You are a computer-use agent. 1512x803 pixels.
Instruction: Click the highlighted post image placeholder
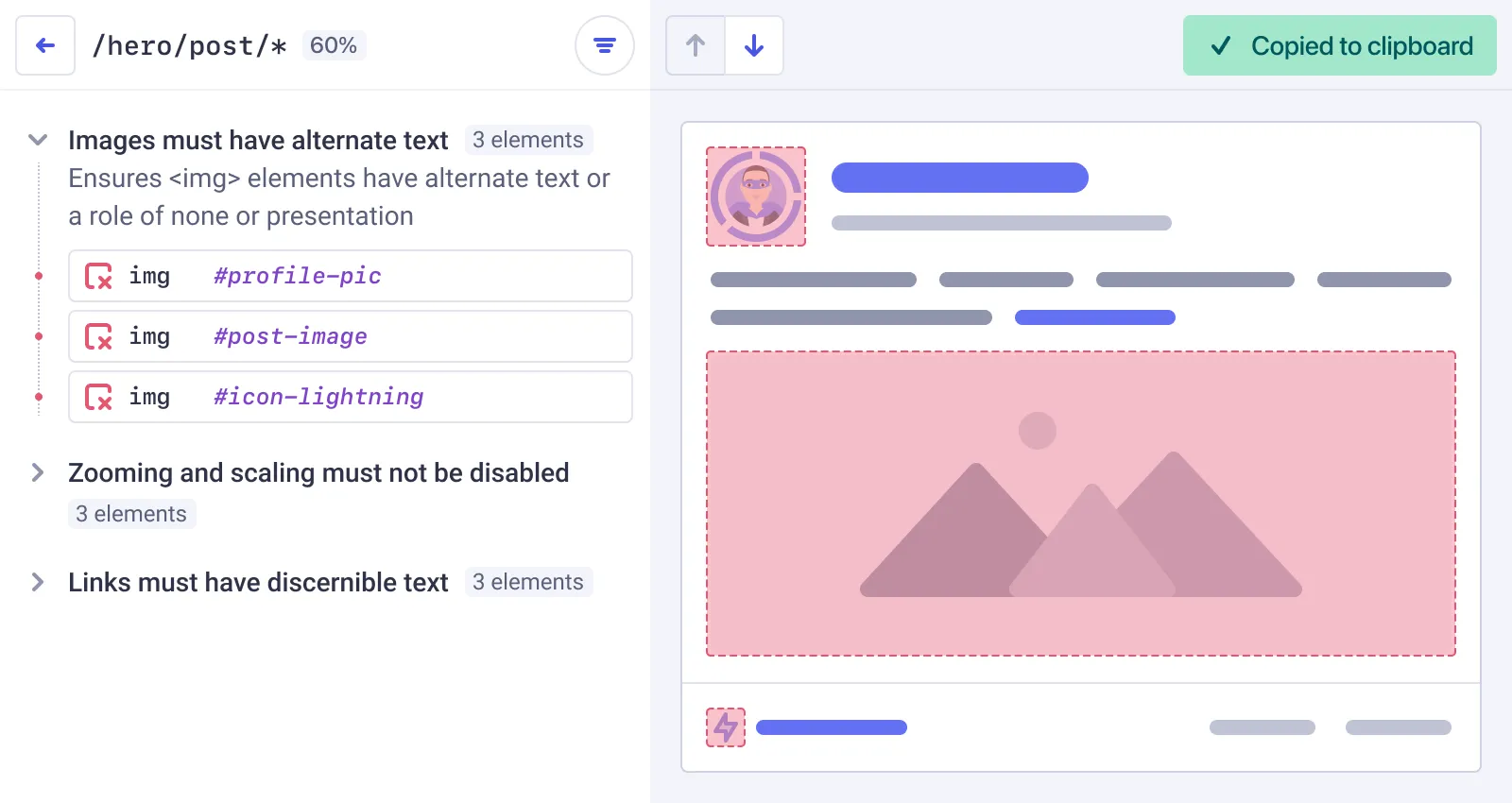coord(1080,504)
